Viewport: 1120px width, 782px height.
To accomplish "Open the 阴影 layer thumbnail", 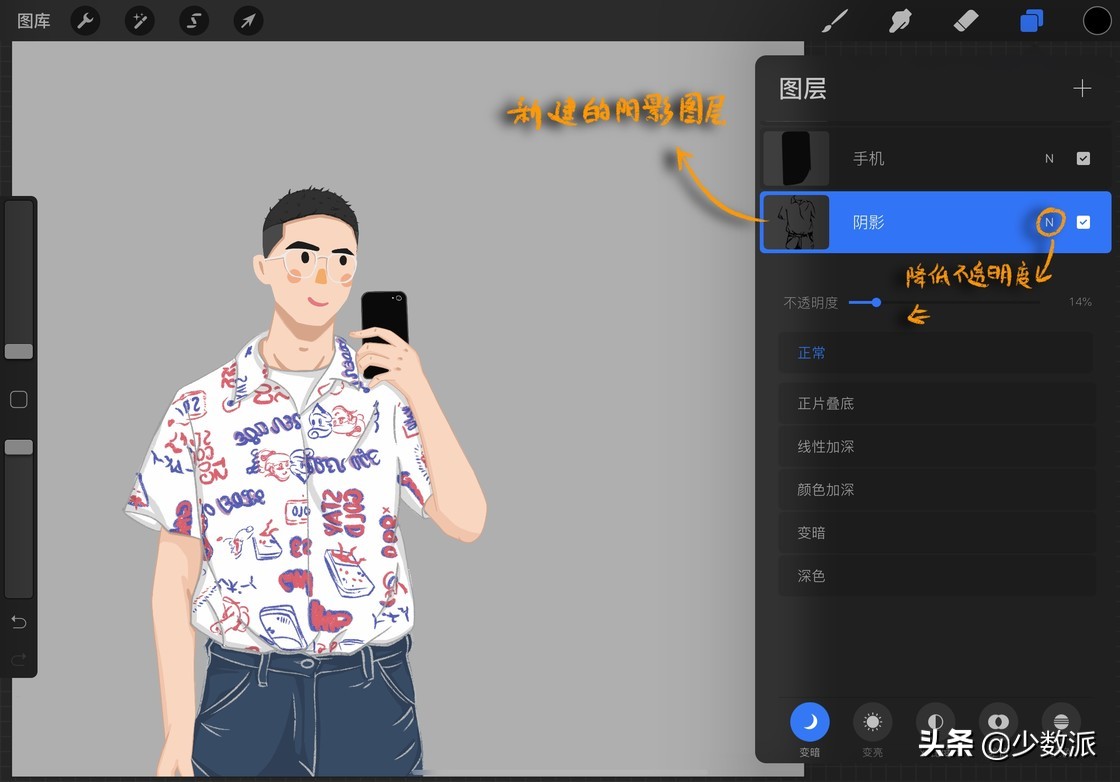I will tap(795, 222).
